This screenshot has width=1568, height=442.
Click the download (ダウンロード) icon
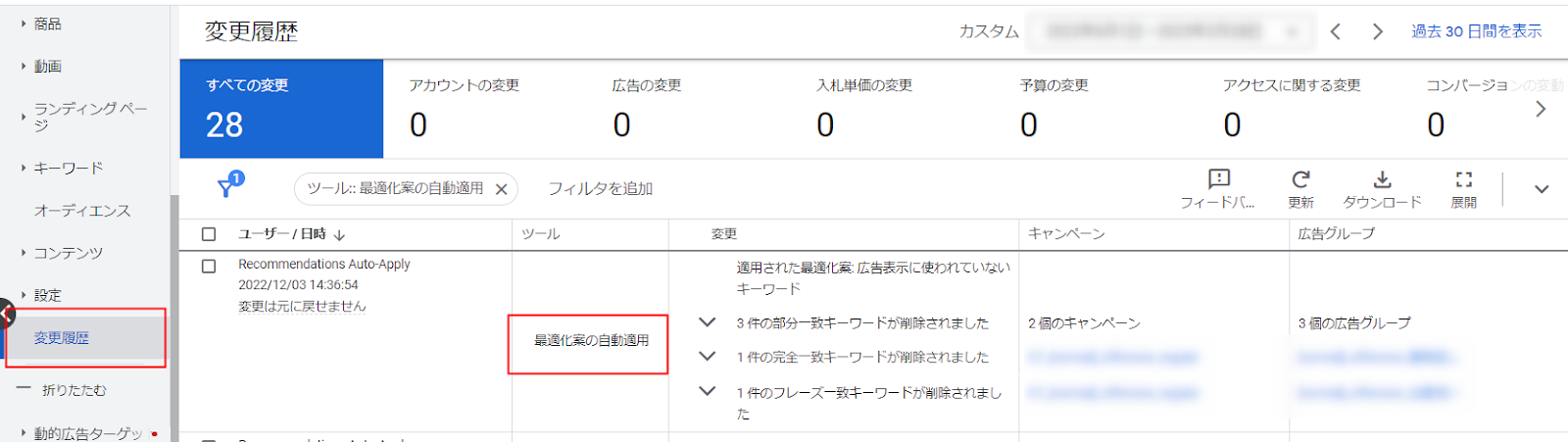(1382, 179)
